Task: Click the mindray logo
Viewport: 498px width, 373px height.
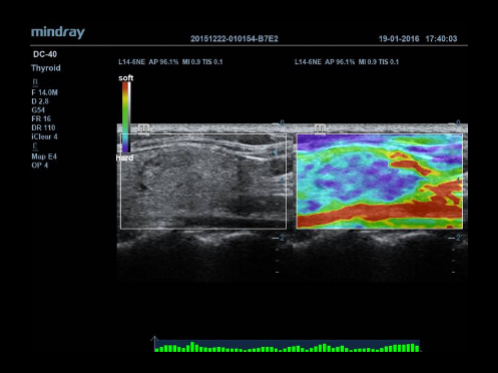Action: click(58, 33)
